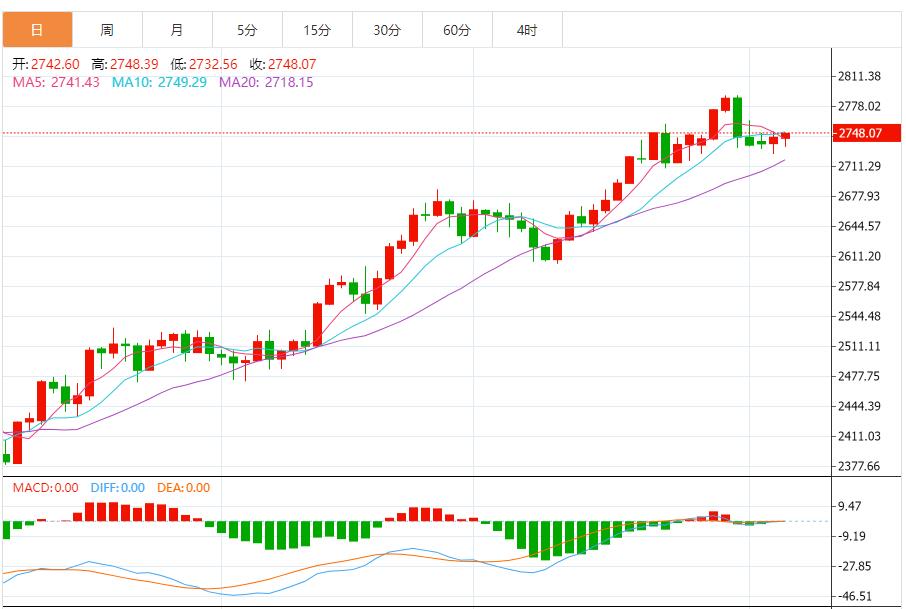Viewport: 906px width, 609px height.
Task: Select the 15分 timeframe tab
Action: click(317, 30)
